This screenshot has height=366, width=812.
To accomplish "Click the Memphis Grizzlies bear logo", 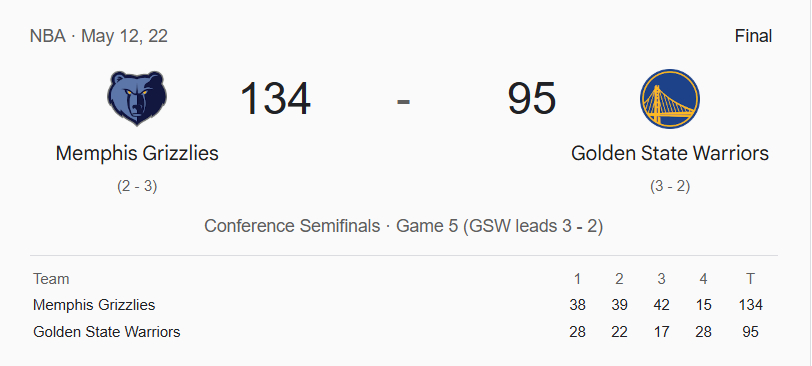I will point(137,99).
